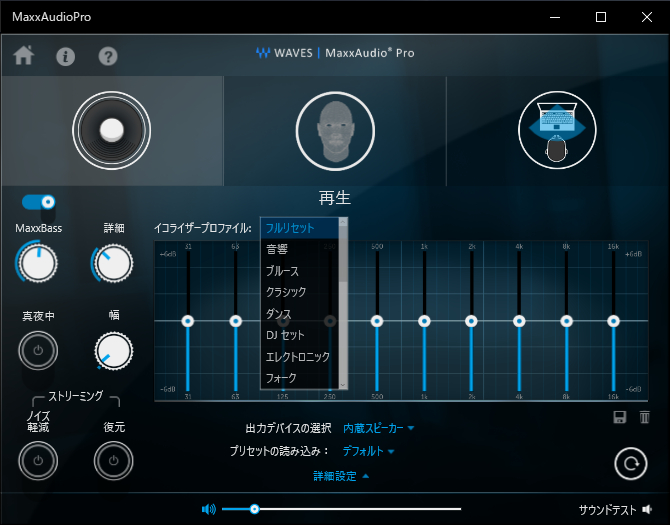Screen dimensions: 670x525
Task: Enable the 真夜中 midnight power button
Action: coord(38,351)
